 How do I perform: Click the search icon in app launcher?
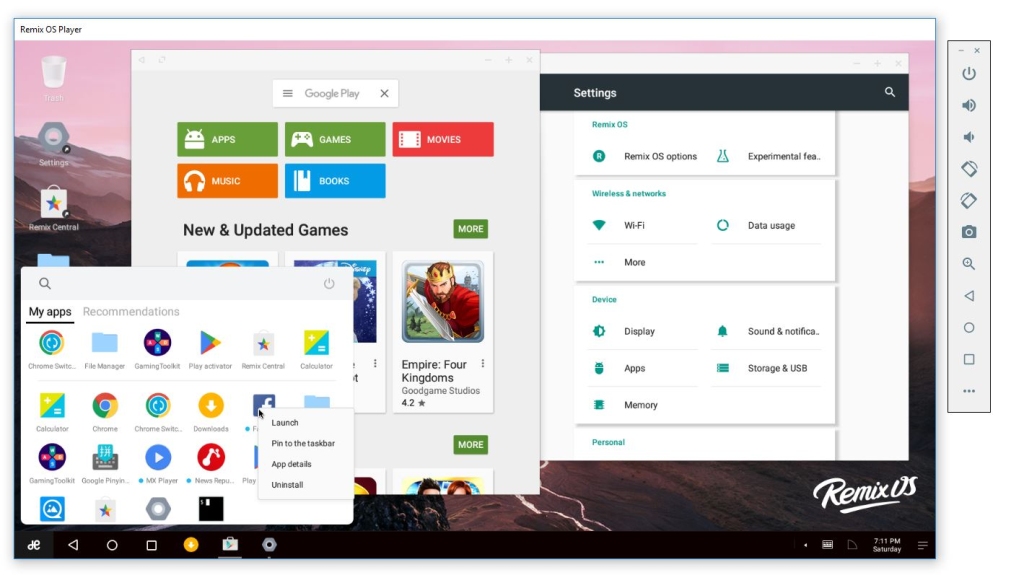[44, 284]
